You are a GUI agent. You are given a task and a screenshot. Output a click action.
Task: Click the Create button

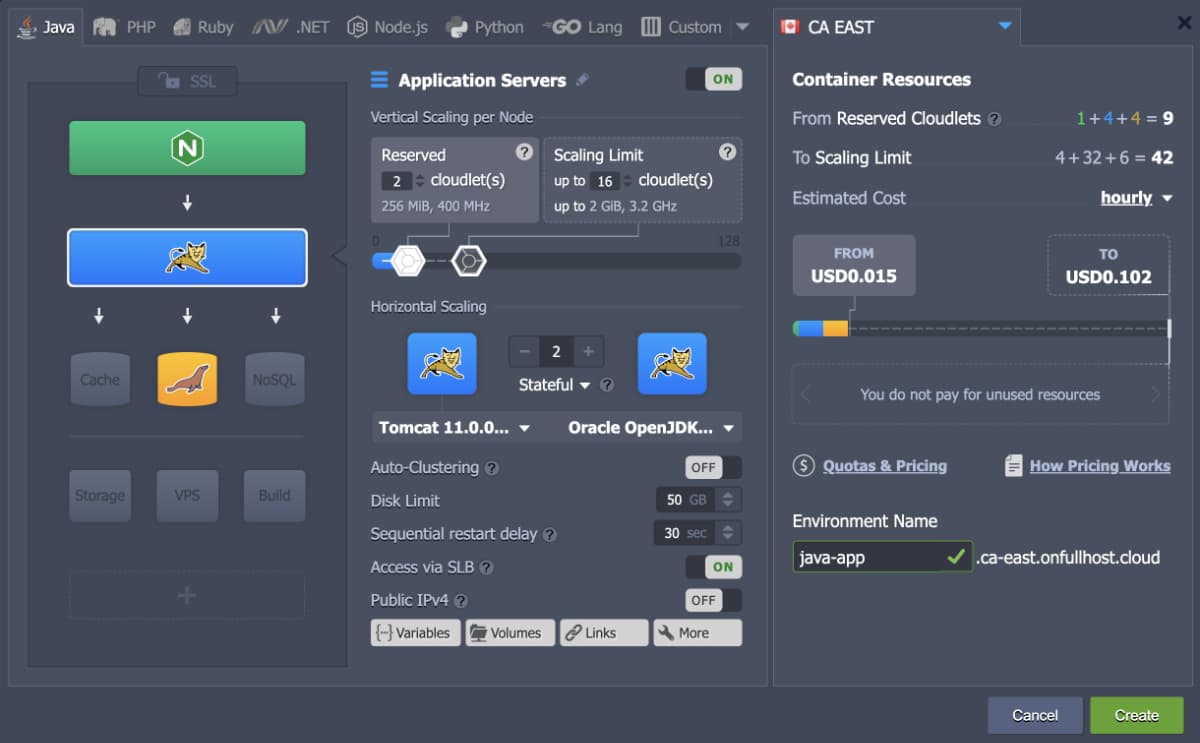pyautogui.click(x=1136, y=715)
